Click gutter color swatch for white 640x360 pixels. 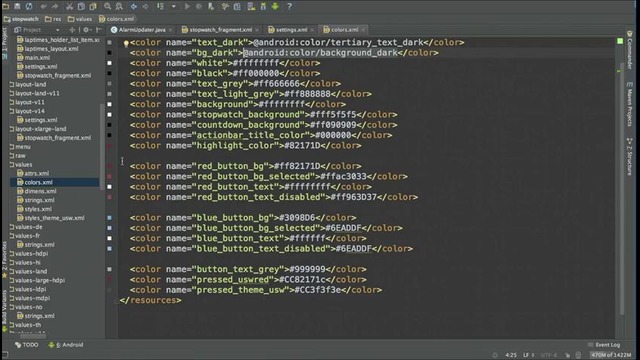pos(109,63)
